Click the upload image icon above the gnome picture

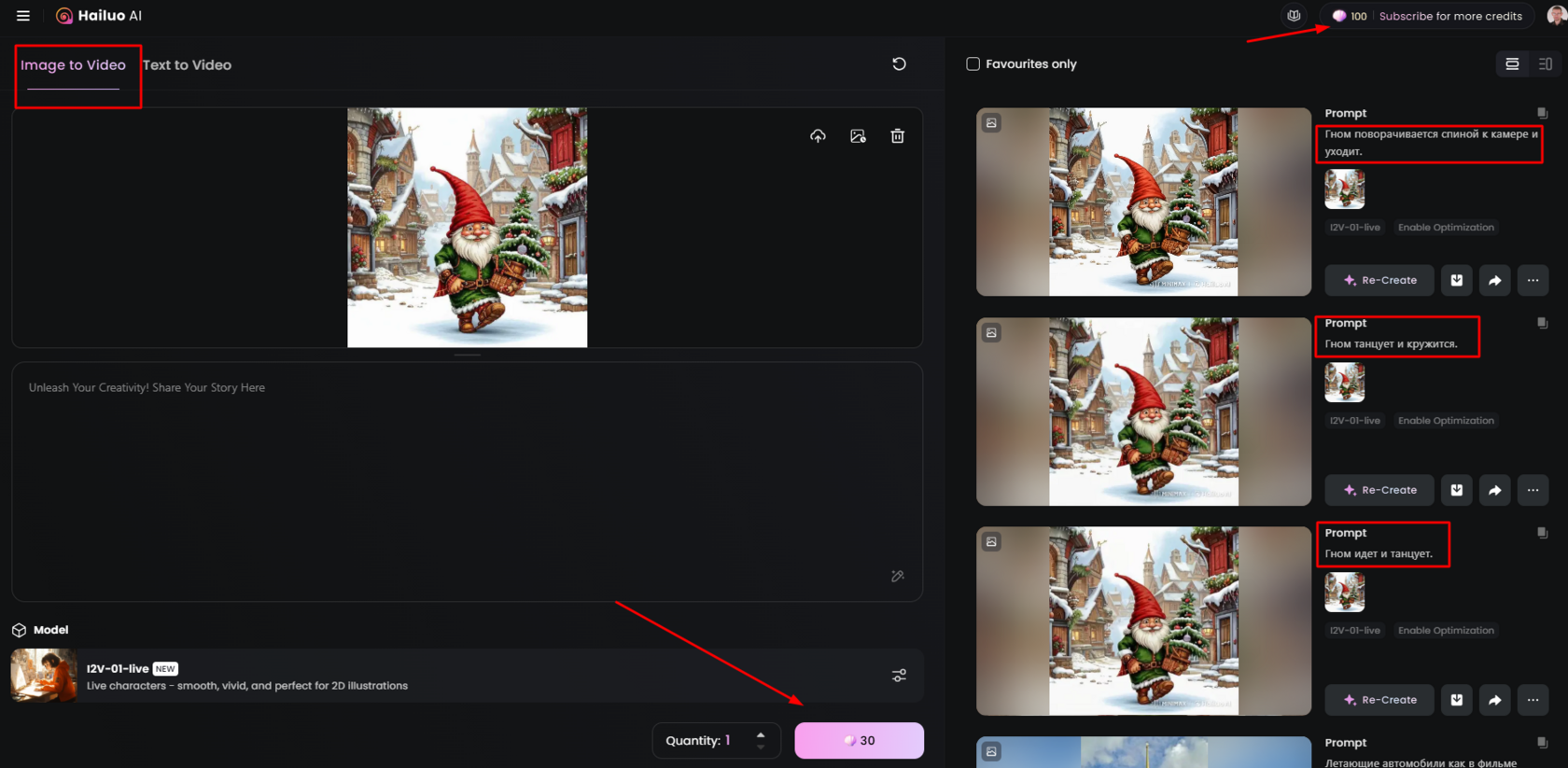[x=818, y=136]
